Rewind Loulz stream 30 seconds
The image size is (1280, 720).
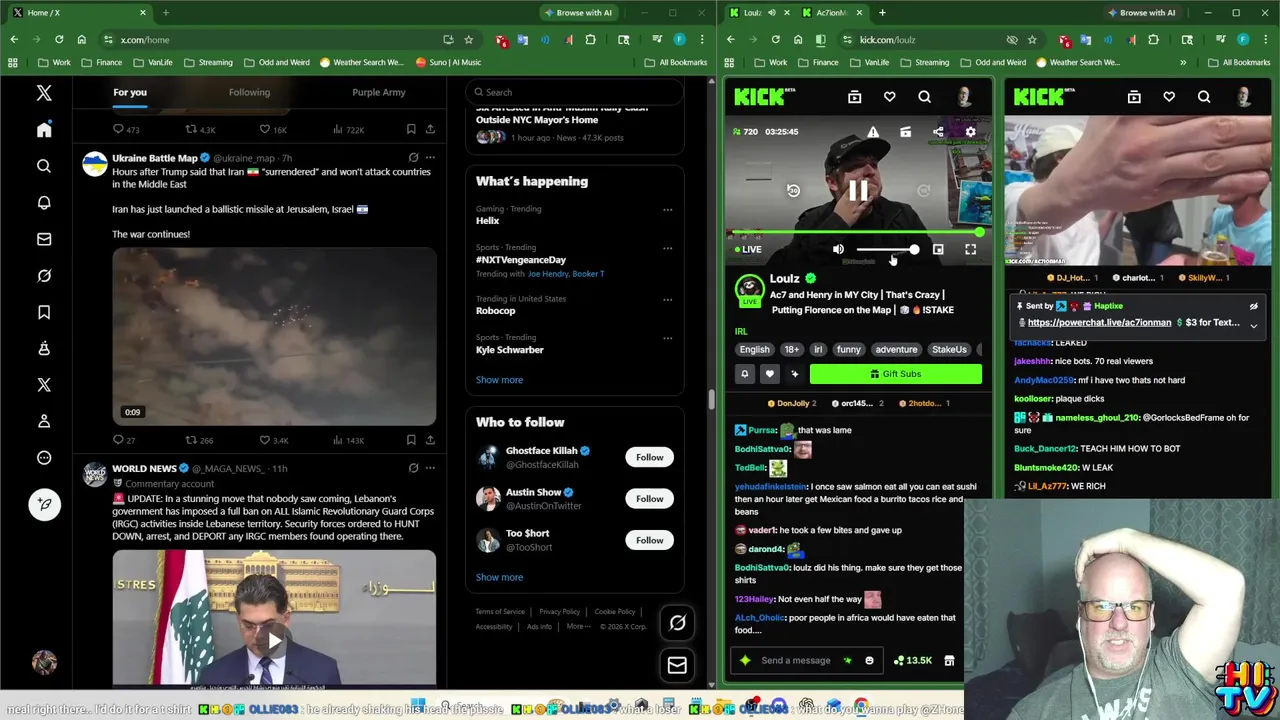[x=793, y=191]
